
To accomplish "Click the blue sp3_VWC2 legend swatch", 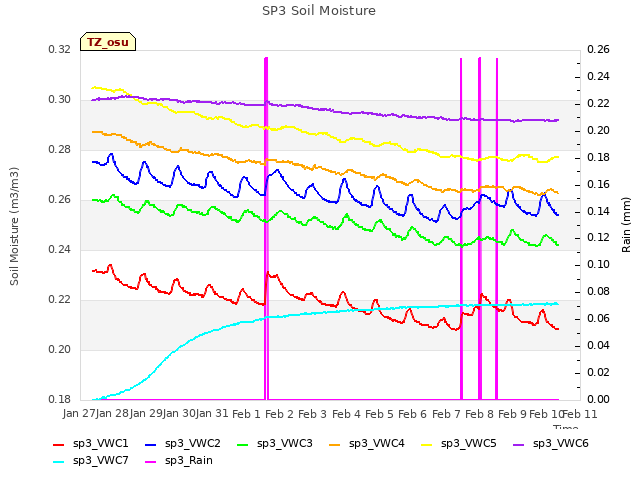I will point(151,444).
